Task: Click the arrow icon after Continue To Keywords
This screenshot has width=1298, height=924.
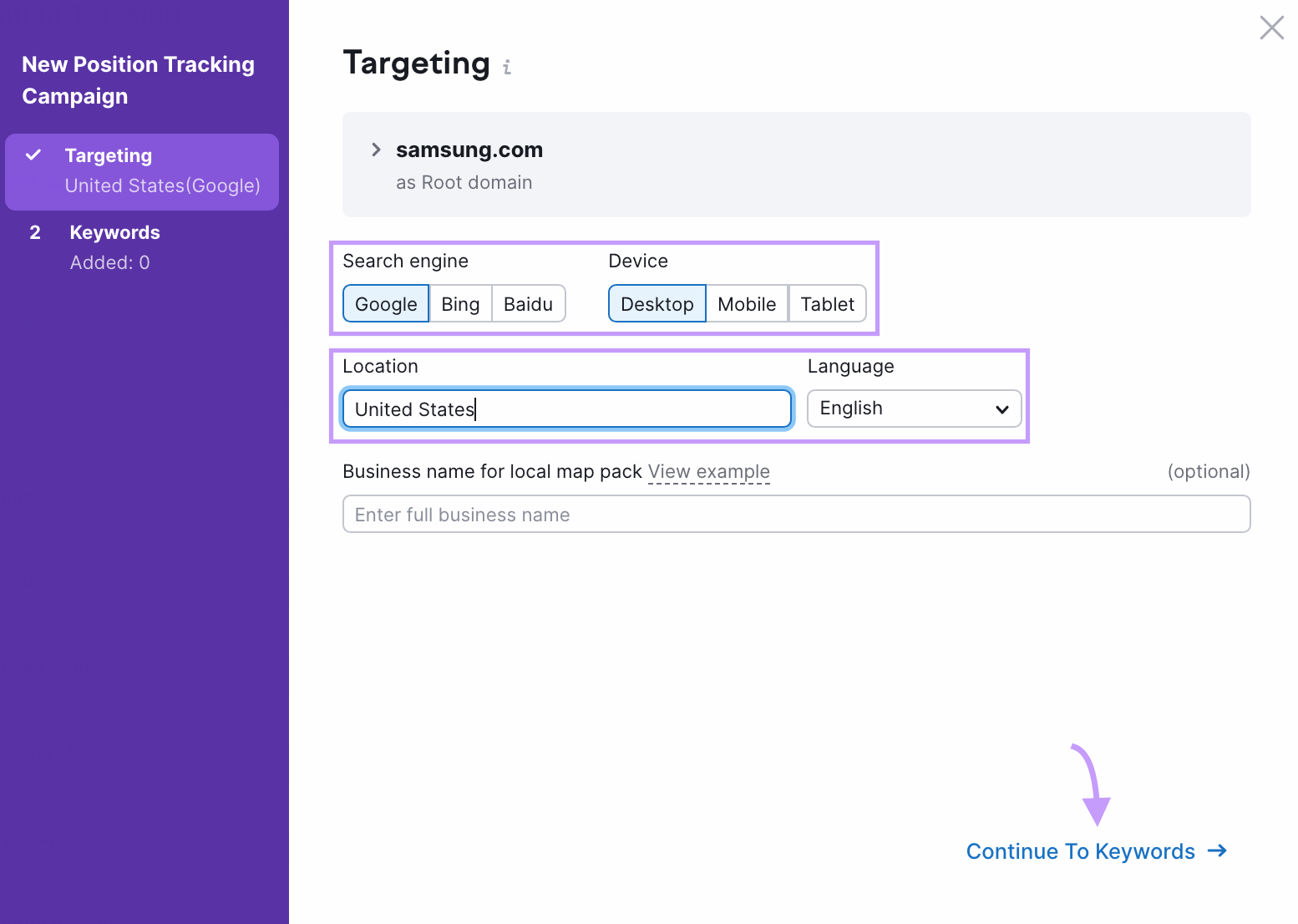Action: (x=1218, y=850)
